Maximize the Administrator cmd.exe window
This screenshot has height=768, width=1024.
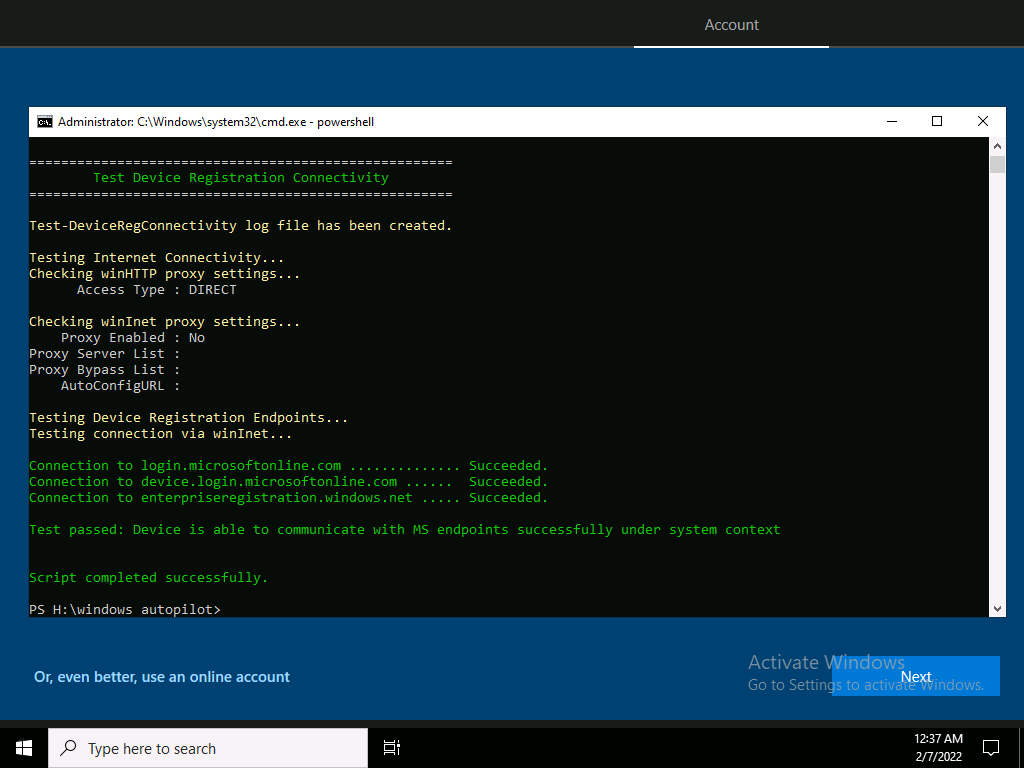click(x=937, y=121)
